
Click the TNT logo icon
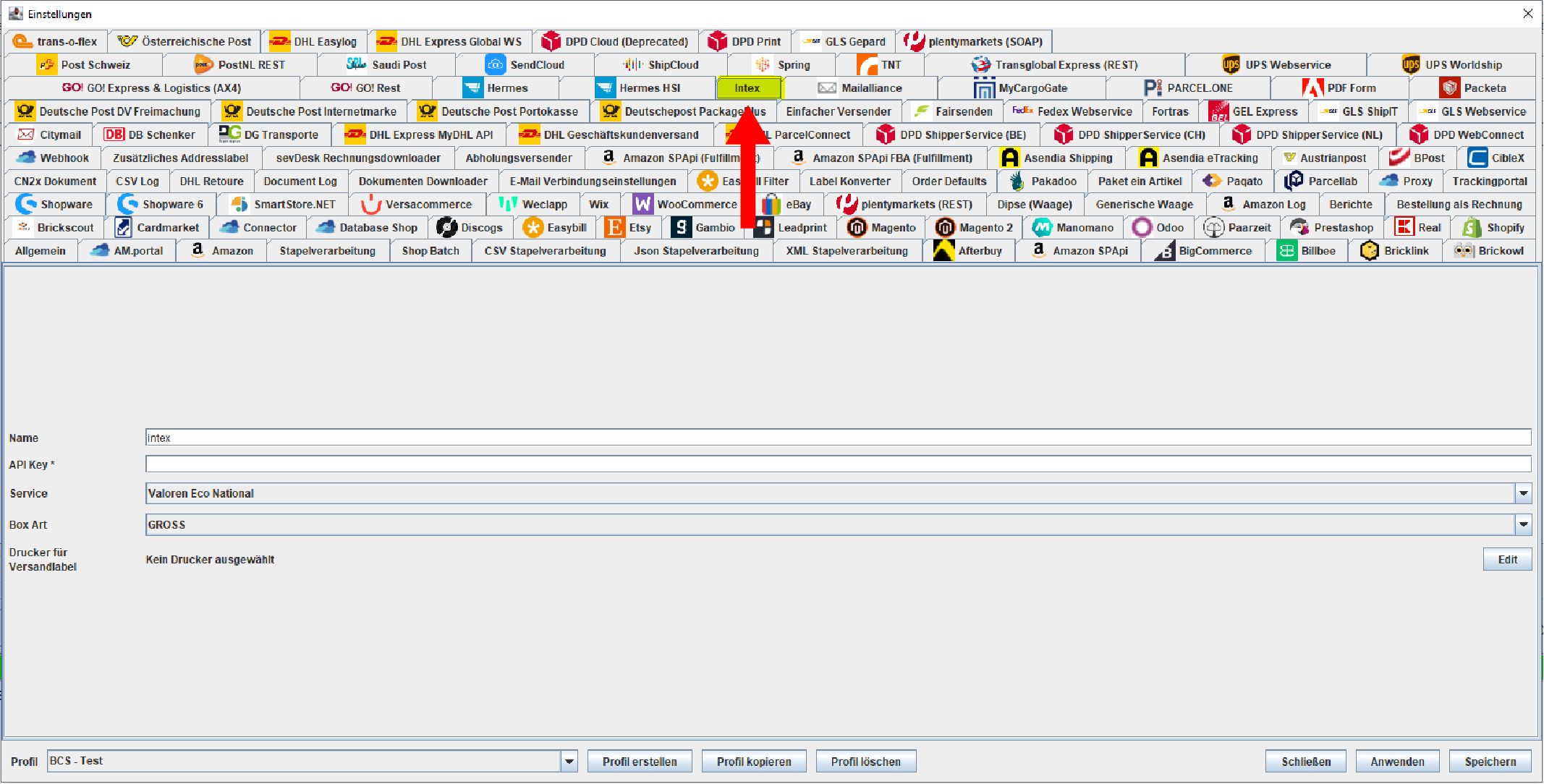867,64
